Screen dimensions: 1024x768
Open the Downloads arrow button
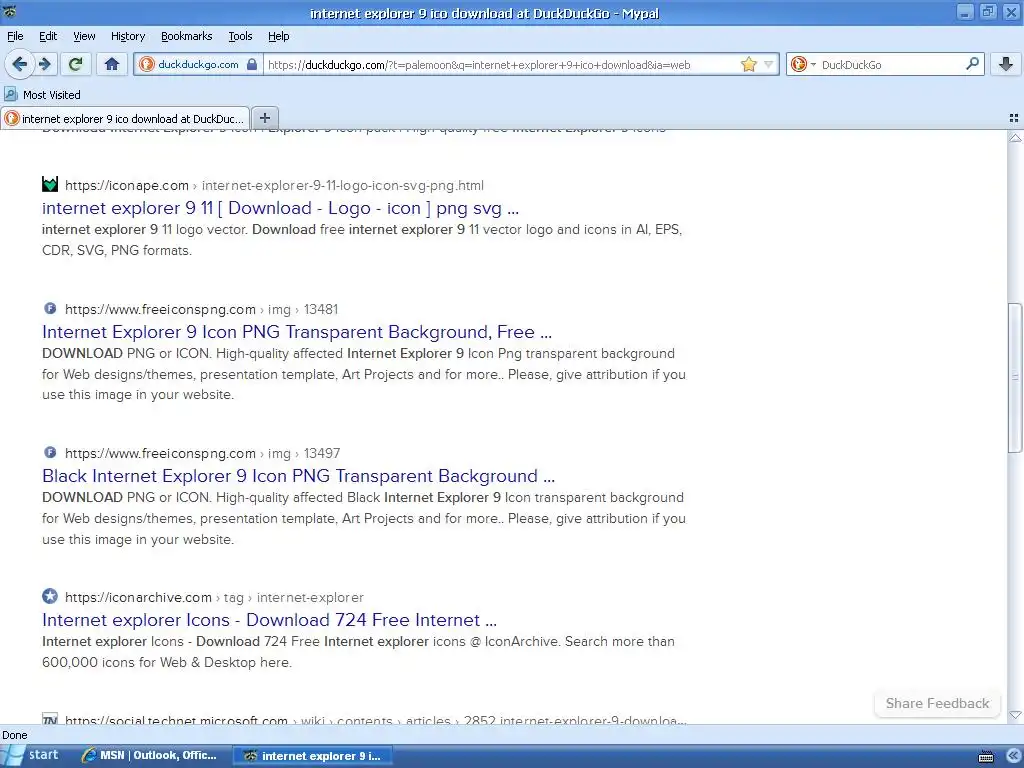tap(1006, 64)
